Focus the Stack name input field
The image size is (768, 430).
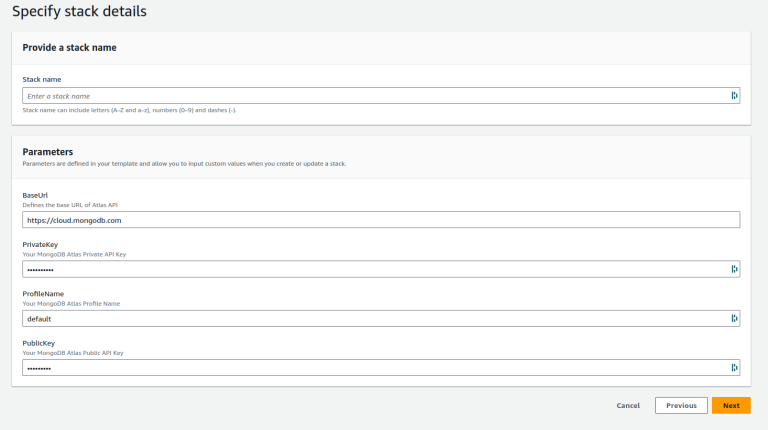pos(370,96)
